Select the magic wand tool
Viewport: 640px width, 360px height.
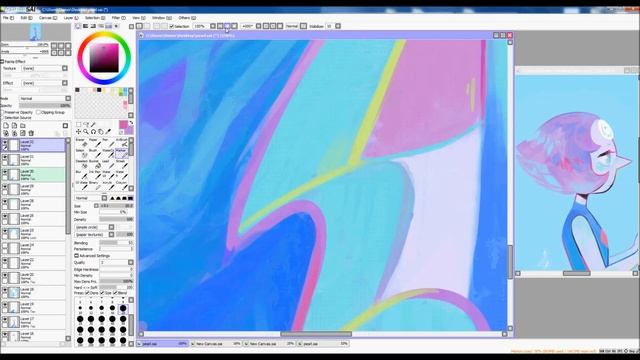(x=93, y=124)
